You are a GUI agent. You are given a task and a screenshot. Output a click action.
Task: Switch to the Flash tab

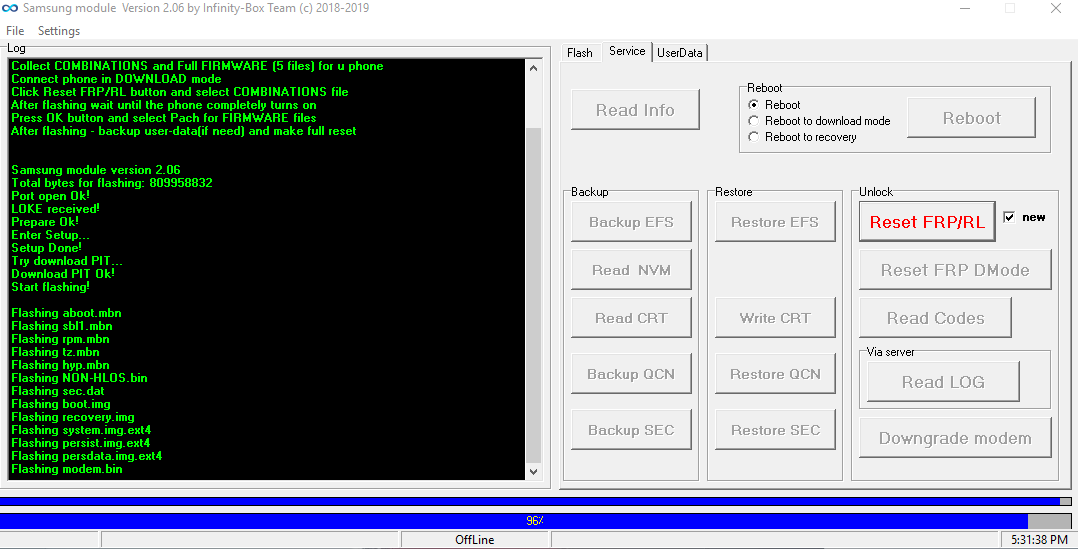tap(580, 53)
